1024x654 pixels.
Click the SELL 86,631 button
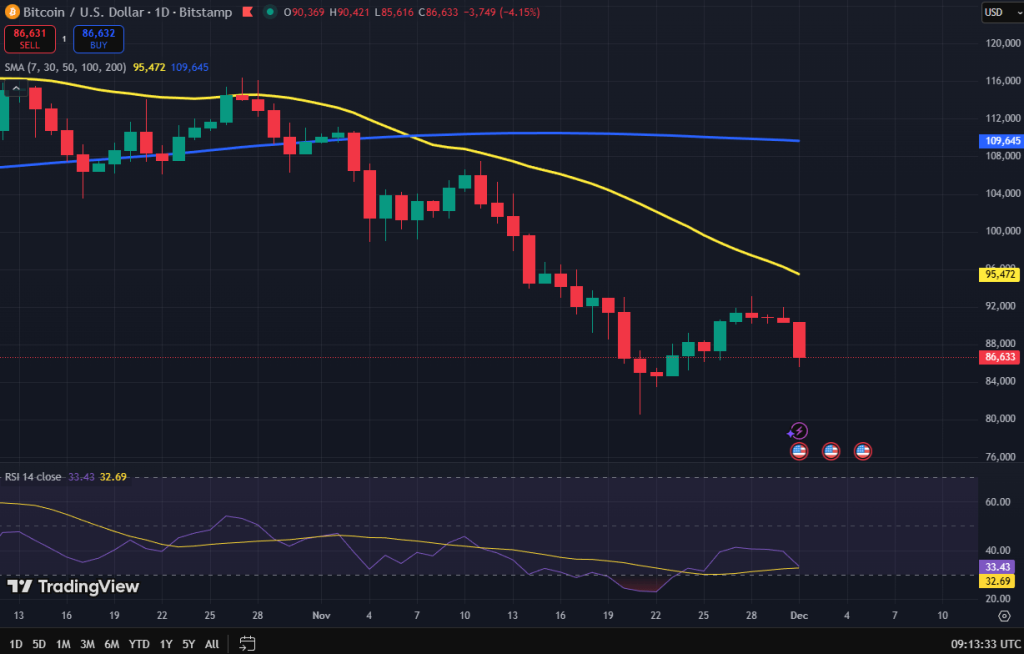coord(29,39)
